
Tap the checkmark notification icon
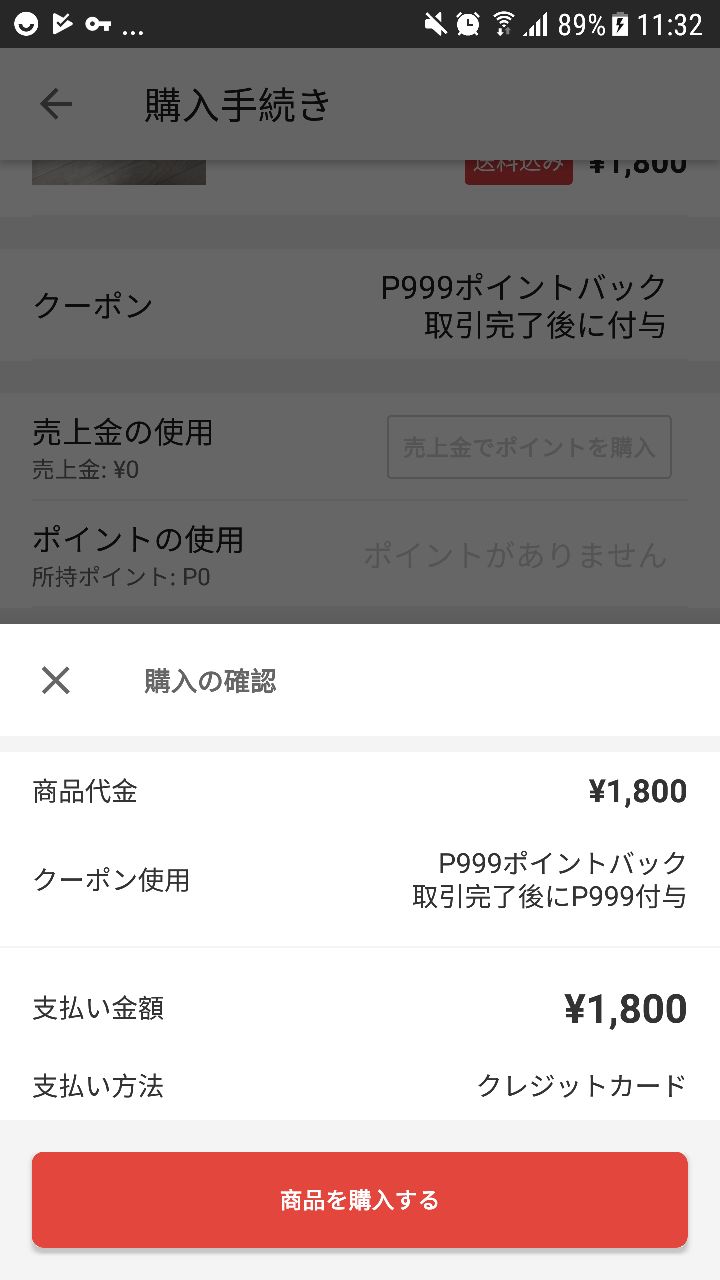62,24
